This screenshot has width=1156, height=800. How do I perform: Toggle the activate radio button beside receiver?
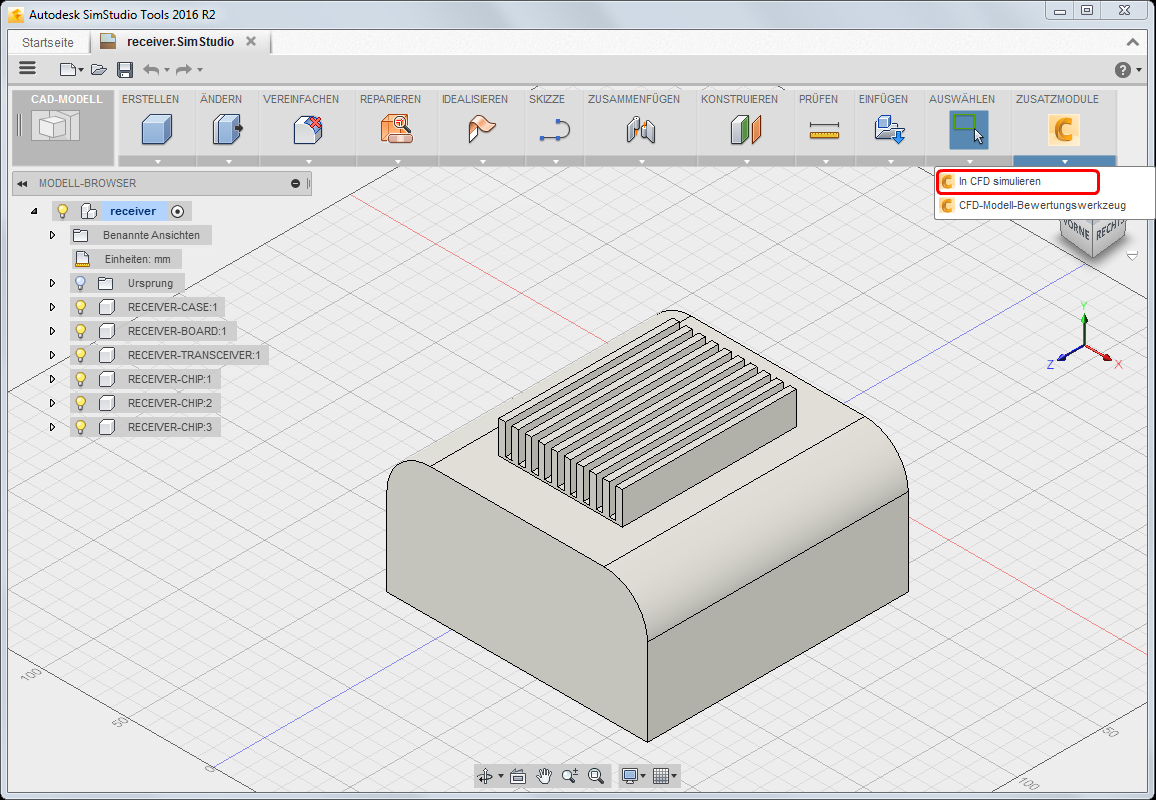pyautogui.click(x=178, y=211)
